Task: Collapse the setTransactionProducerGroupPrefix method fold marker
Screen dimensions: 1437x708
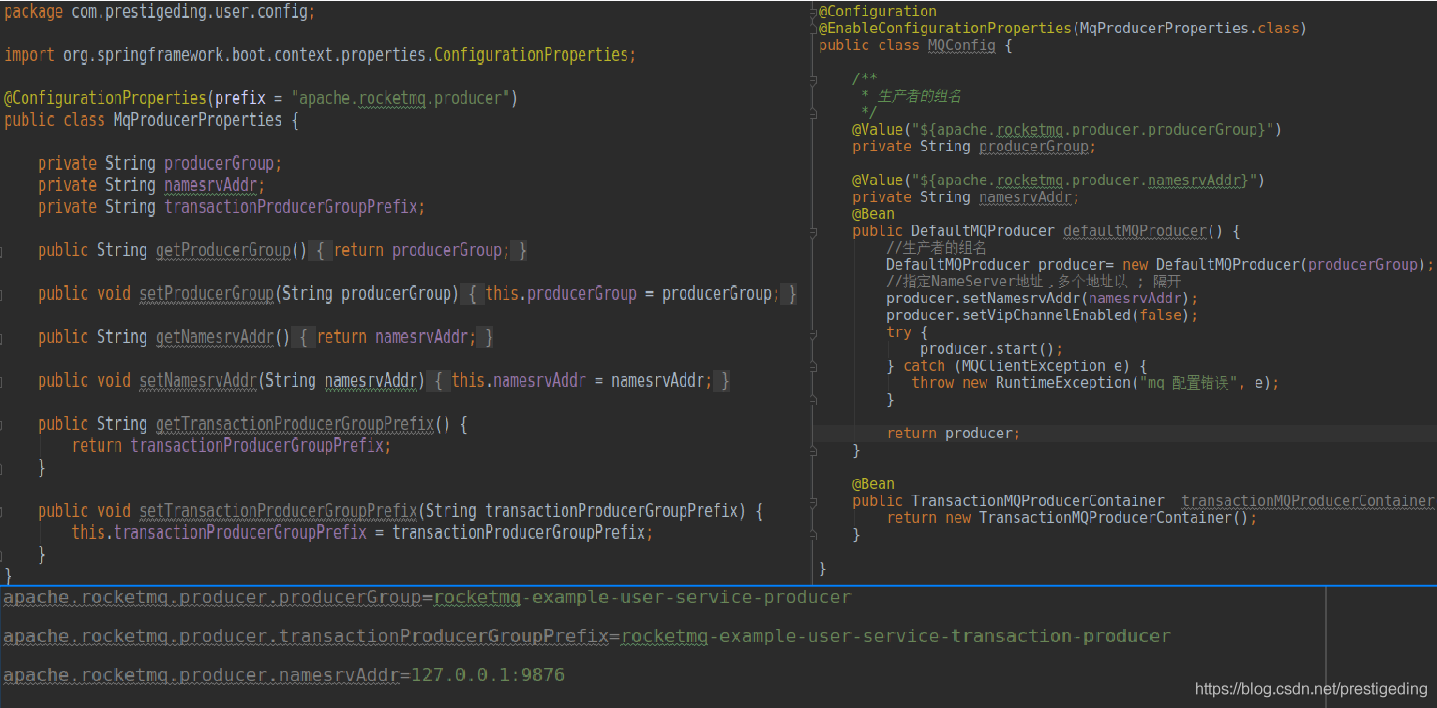Action: (2, 511)
